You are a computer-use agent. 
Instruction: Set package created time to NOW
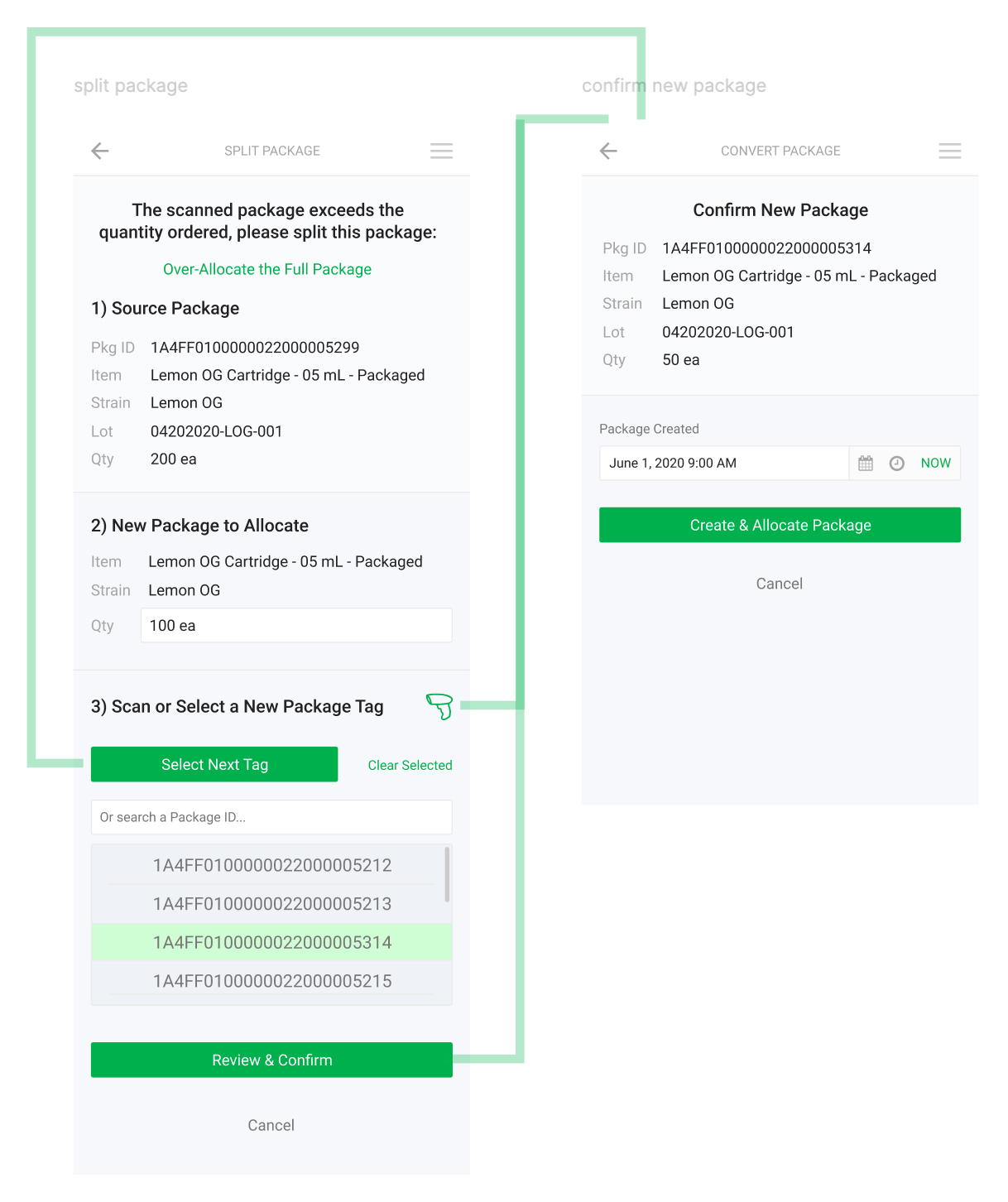[935, 464]
